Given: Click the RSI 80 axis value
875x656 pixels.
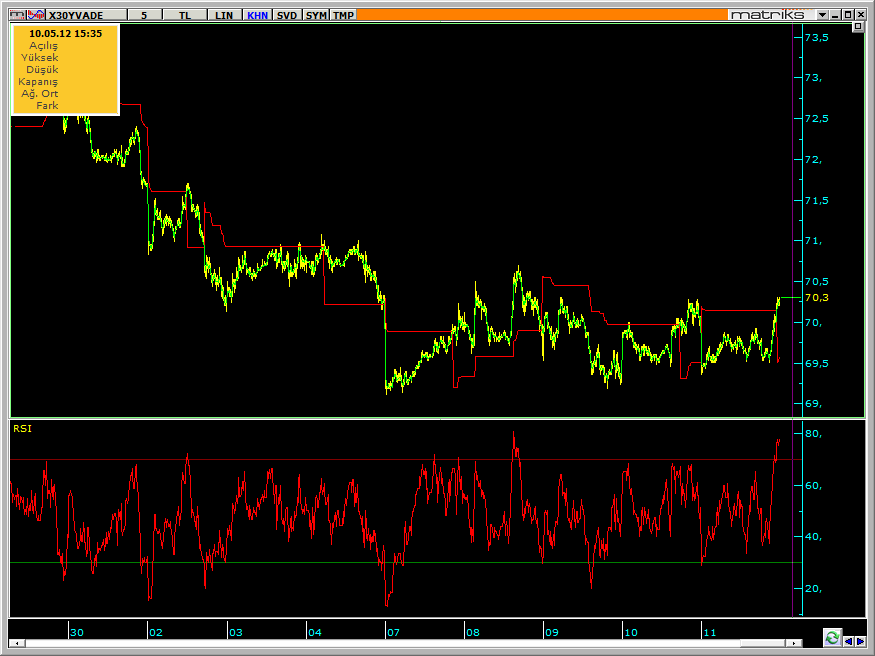Looking at the screenshot, I should [813, 433].
